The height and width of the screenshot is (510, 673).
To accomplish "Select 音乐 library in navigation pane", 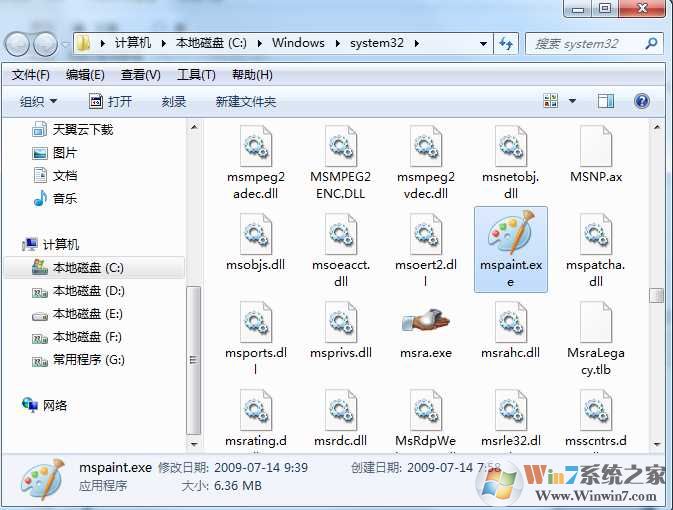I will pyautogui.click(x=55, y=199).
